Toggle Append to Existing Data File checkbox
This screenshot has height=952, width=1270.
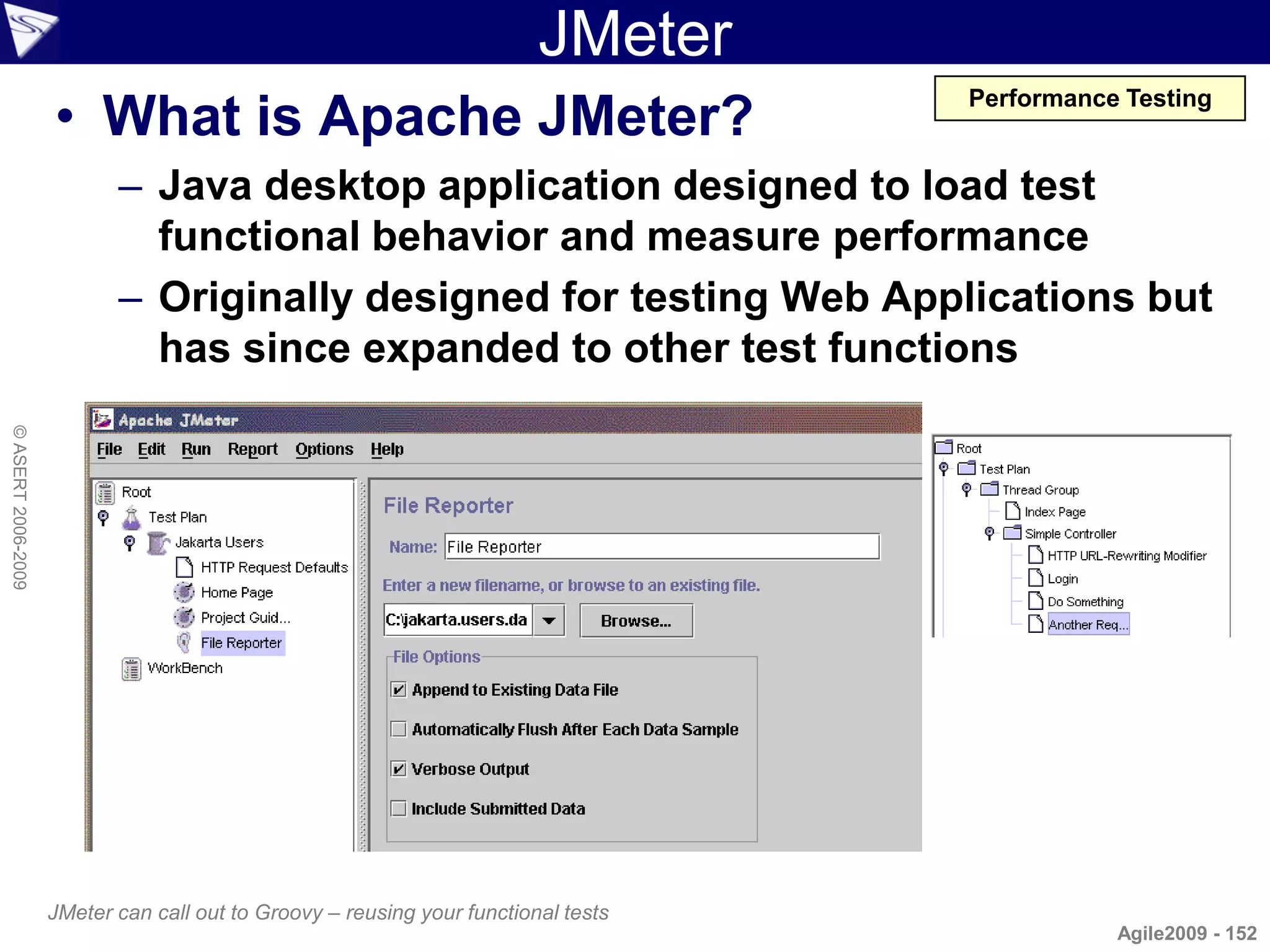tap(399, 690)
